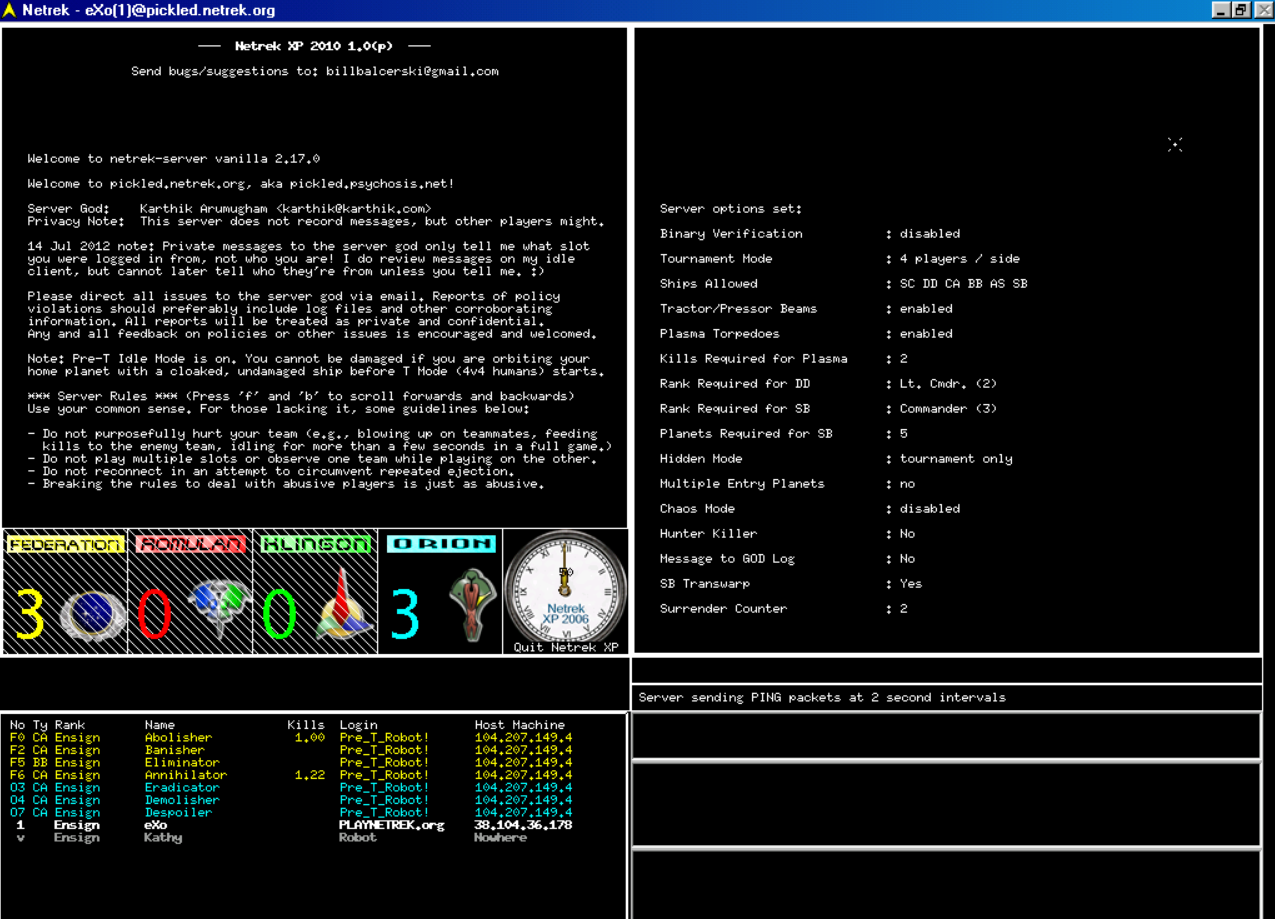The width and height of the screenshot is (1275, 919).
Task: Click the Login column header
Action: (x=358, y=725)
